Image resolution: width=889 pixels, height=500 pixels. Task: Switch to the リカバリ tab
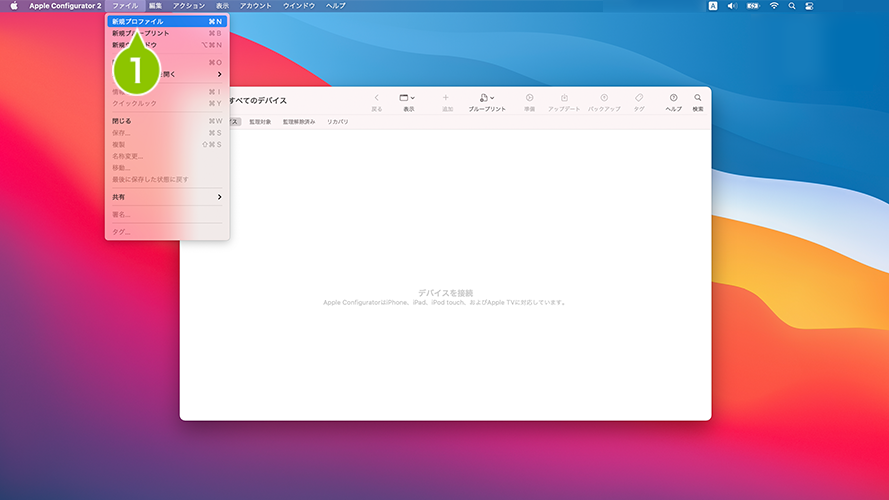(337, 122)
